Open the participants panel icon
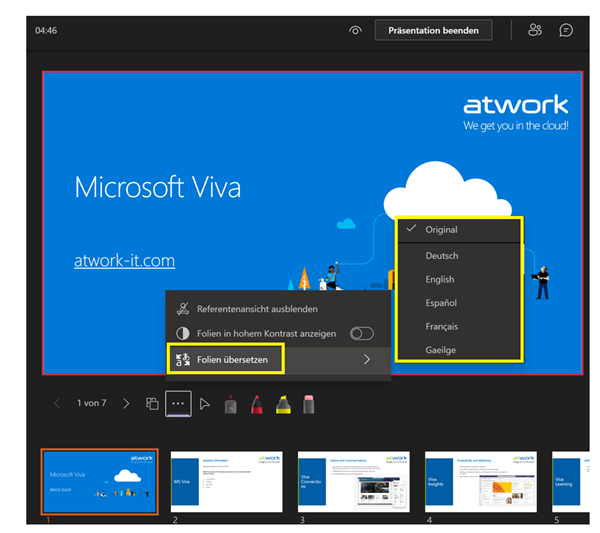The width and height of the screenshot is (600, 533). click(533, 30)
